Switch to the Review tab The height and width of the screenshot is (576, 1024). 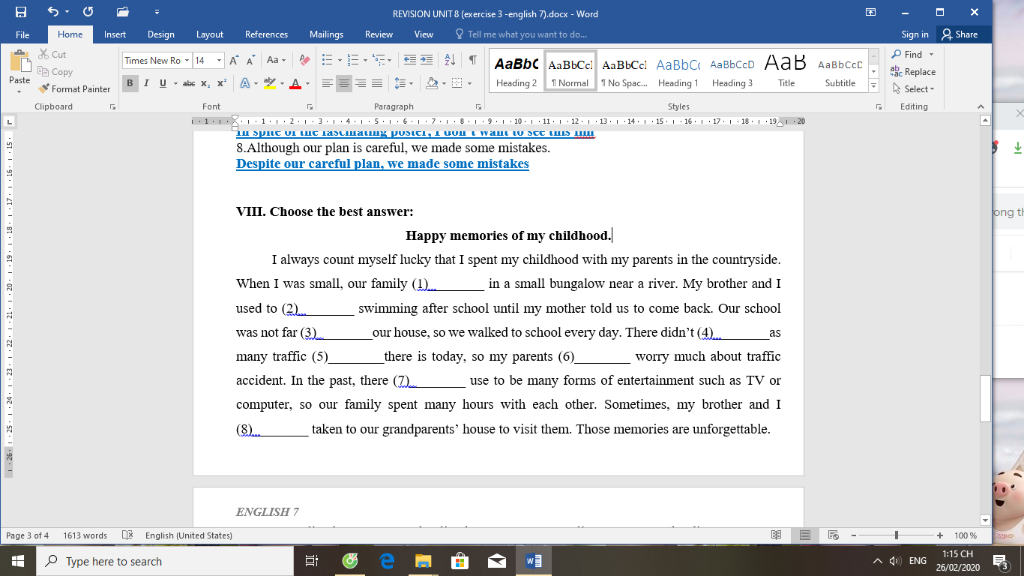(x=379, y=35)
